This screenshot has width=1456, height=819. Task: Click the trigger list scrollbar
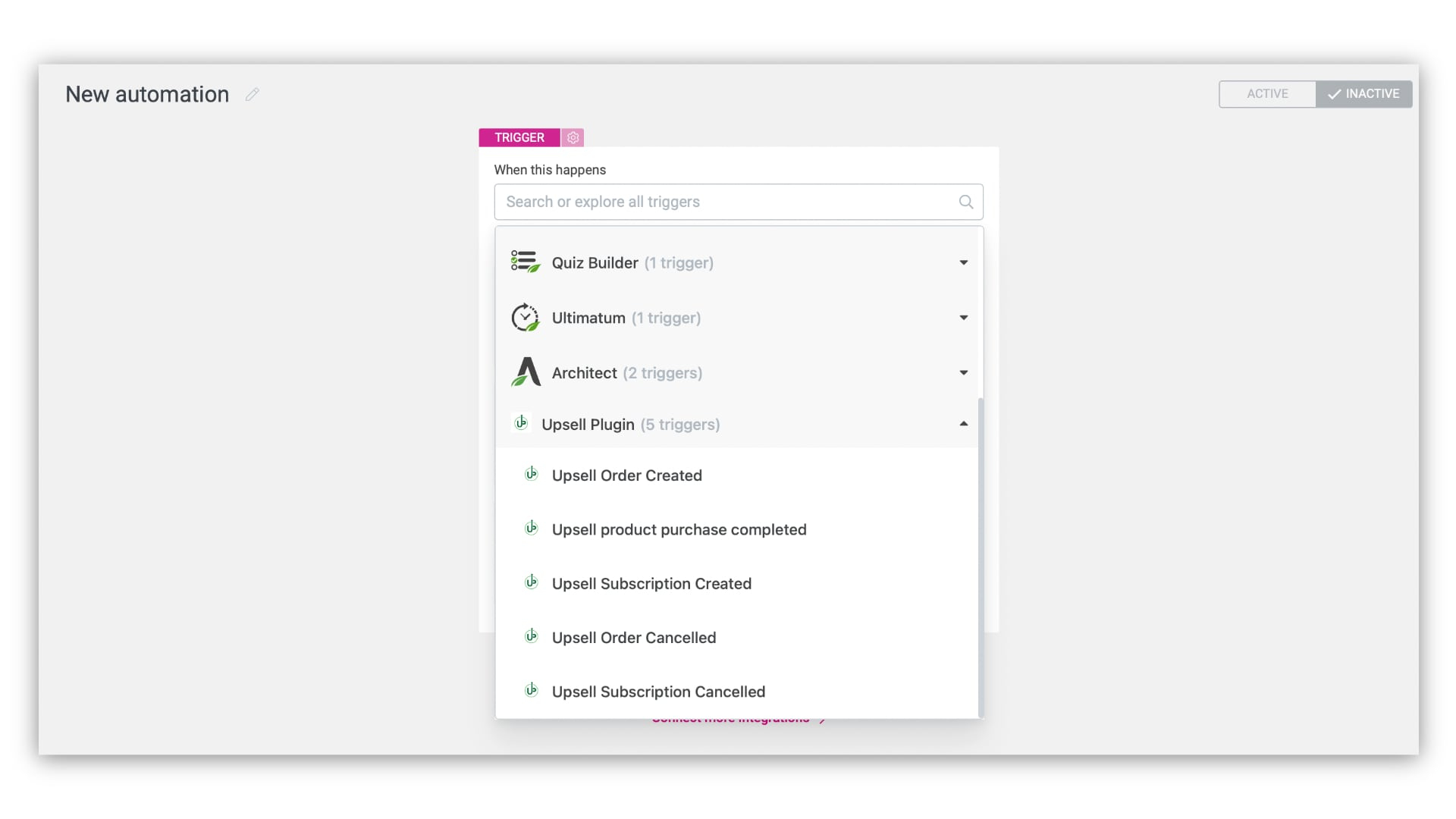981,557
